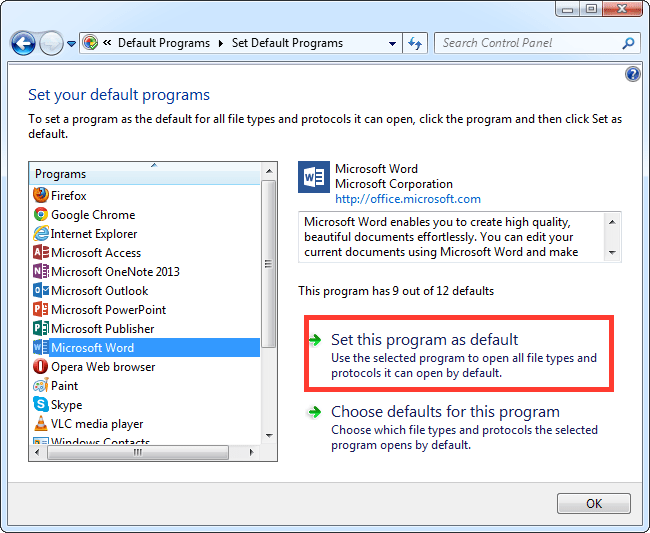
Task: Select the VLC media player cone icon
Action: (41, 424)
